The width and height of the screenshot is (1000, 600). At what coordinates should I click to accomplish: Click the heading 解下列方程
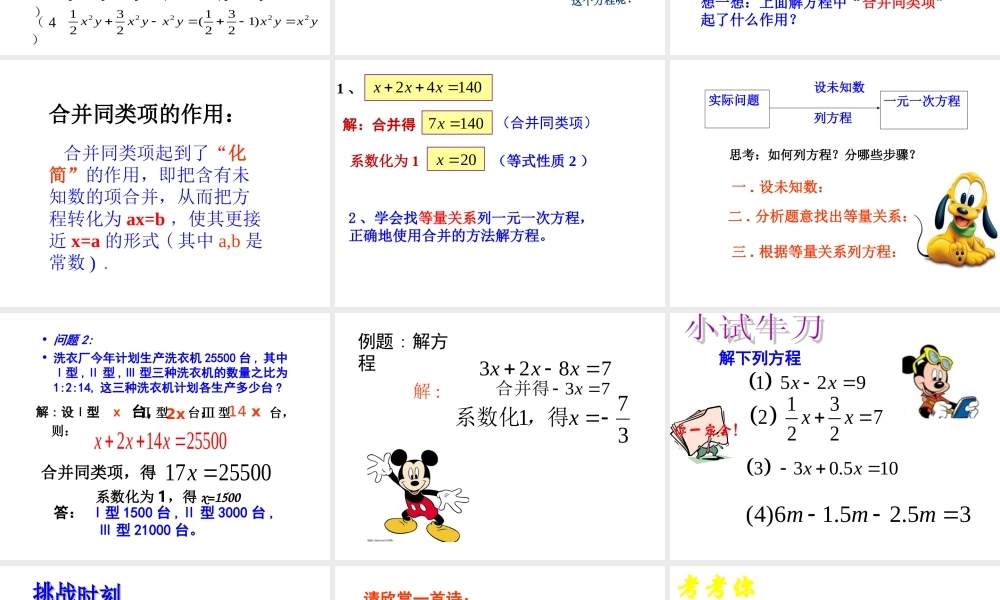[760, 358]
